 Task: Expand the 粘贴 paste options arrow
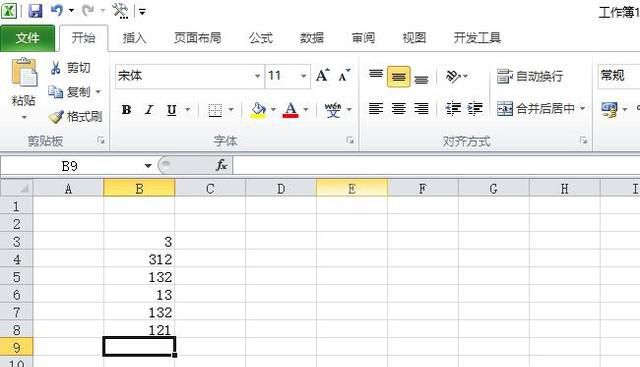coord(24,118)
